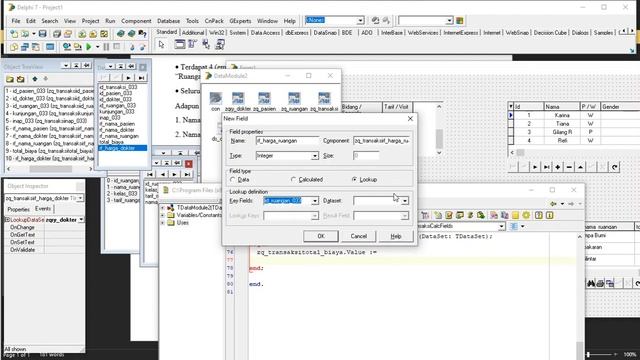Open the desktop selector dropdown showing None

pyautogui.click(x=360, y=20)
